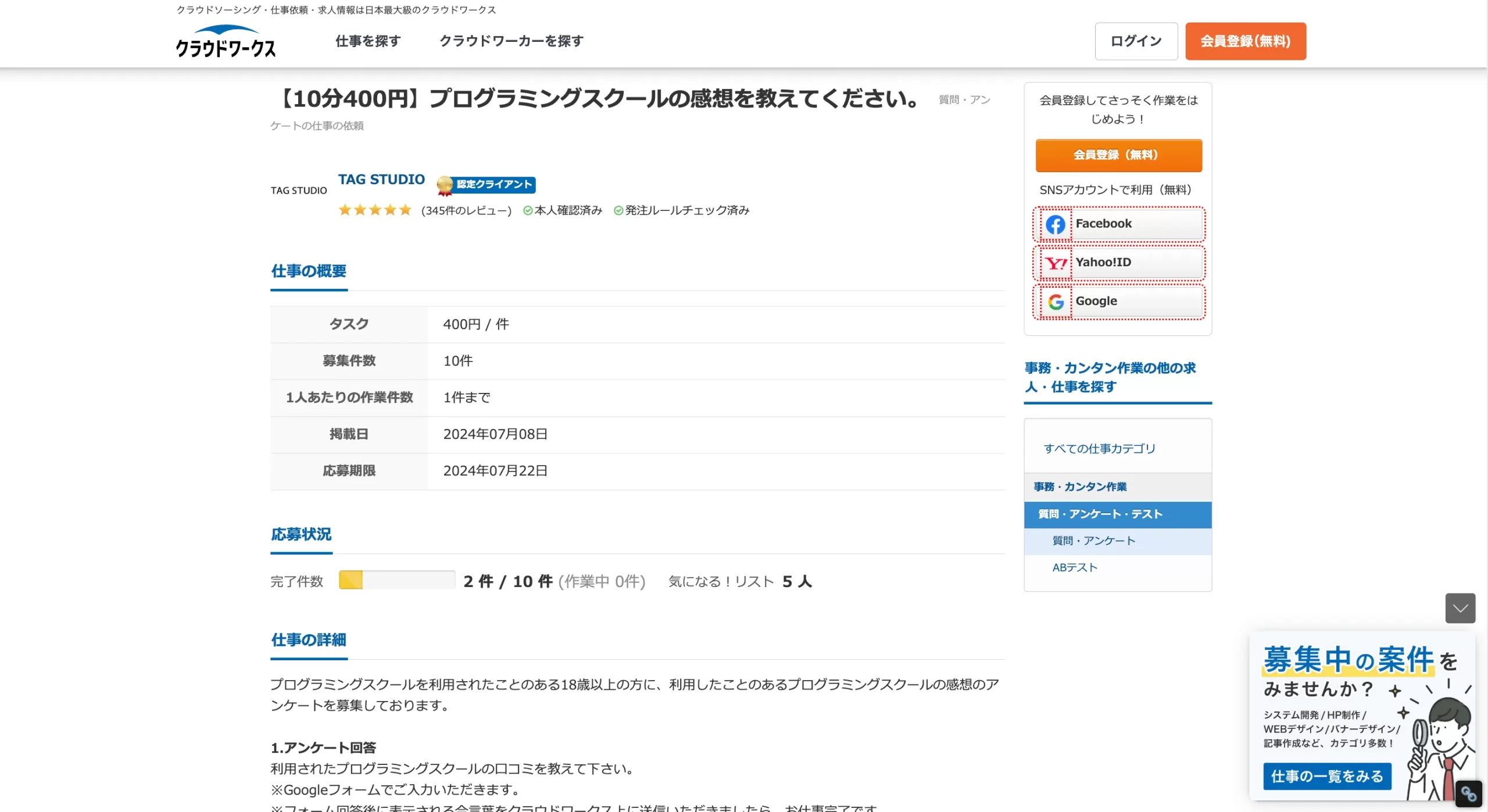This screenshot has width=1488, height=812.
Task: Click header 会員登録(無料) button
Action: (1246, 41)
